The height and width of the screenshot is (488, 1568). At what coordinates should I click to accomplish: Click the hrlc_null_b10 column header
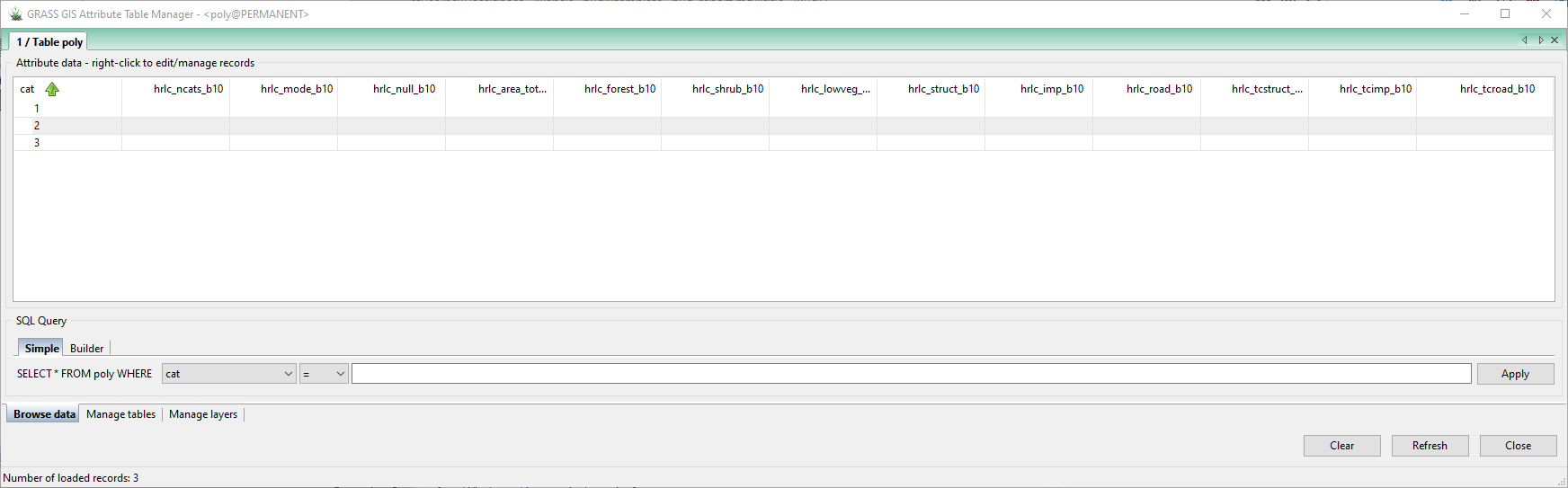(391, 89)
